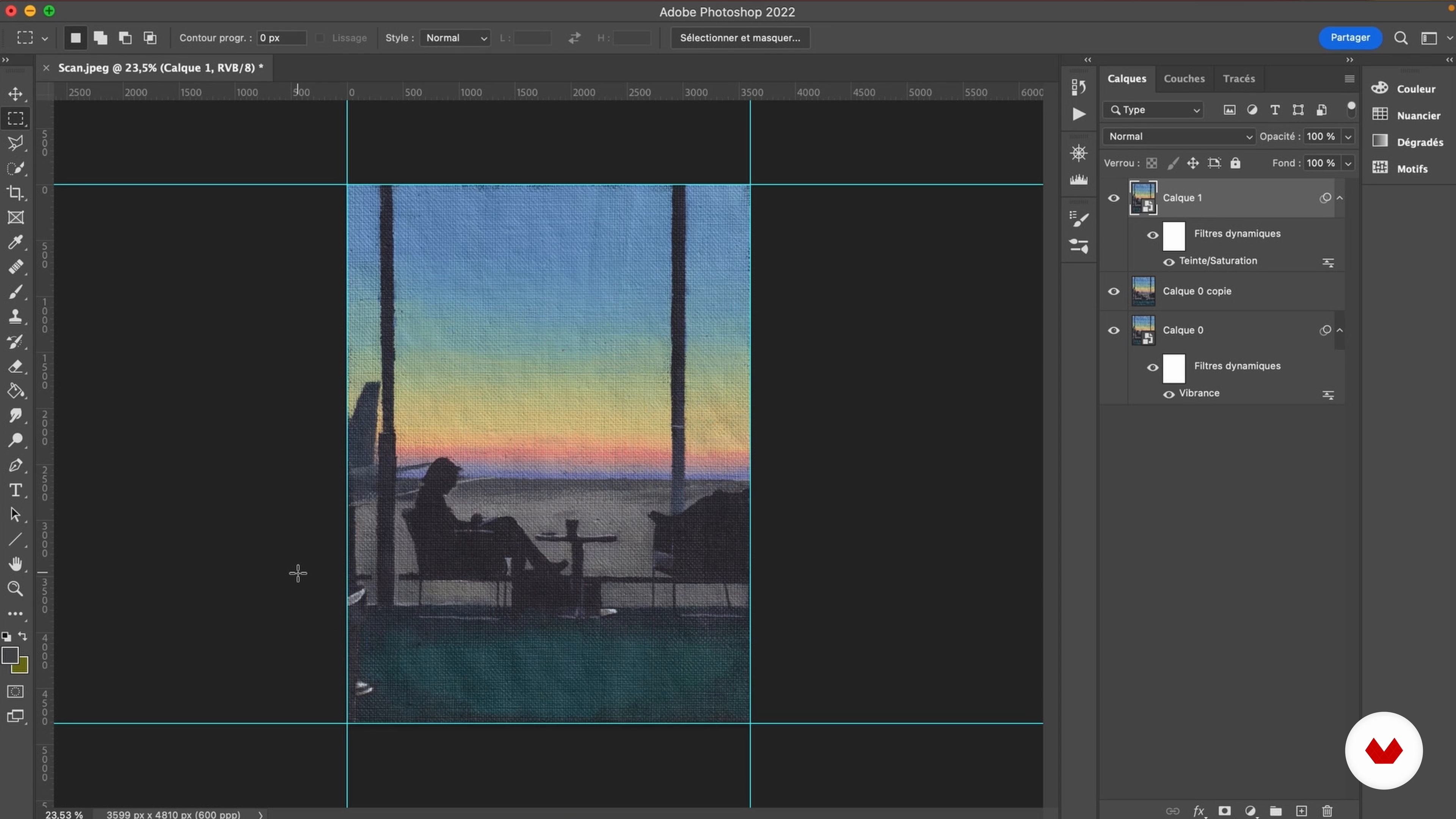Image resolution: width=1456 pixels, height=819 pixels.
Task: Hide the Calque 1 layer
Action: tap(1114, 198)
